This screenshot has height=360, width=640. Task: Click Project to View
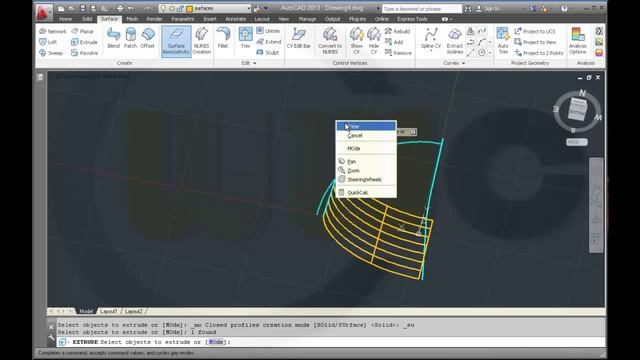tap(535, 42)
